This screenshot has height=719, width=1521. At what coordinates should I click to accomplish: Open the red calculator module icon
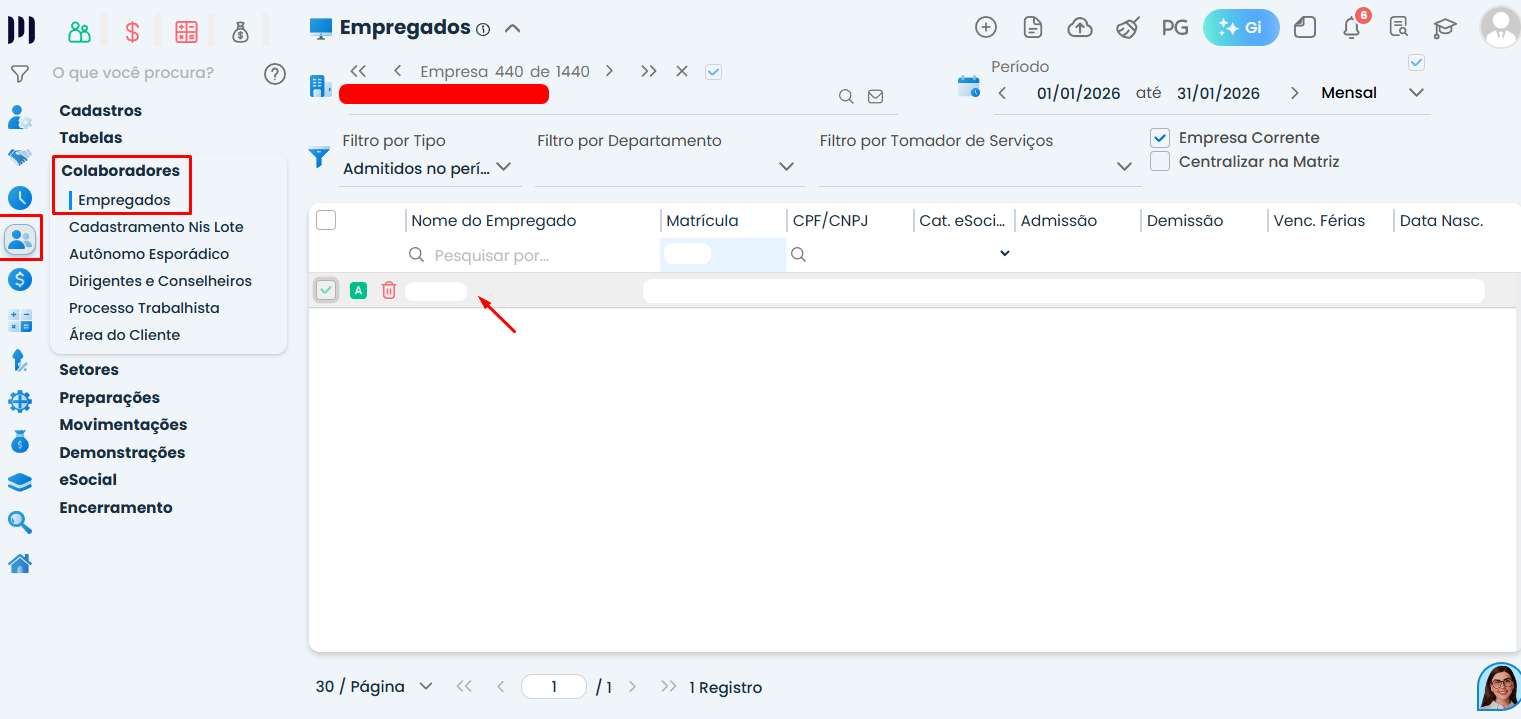pos(186,32)
